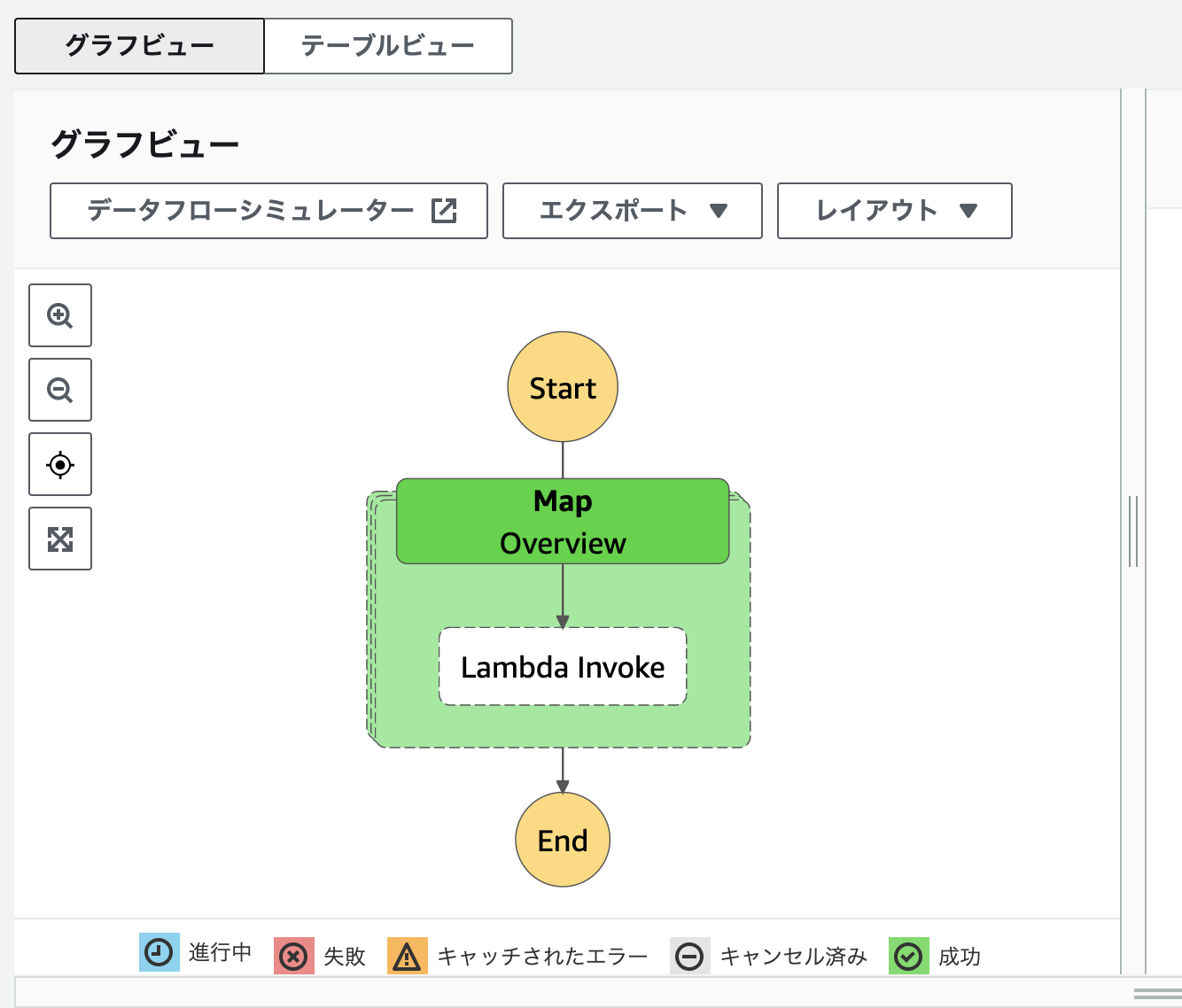Click the End node in the graph
1182x1008 pixels.
[x=562, y=840]
